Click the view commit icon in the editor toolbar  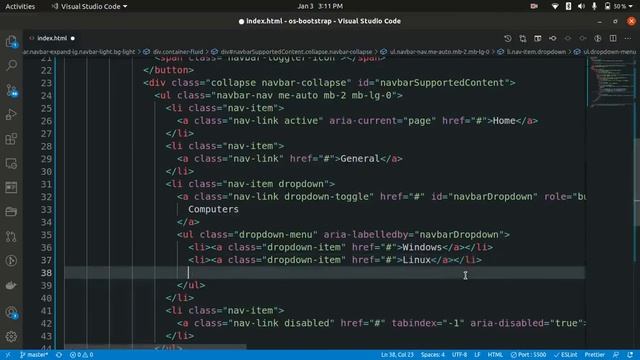pyautogui.click(x=553, y=38)
